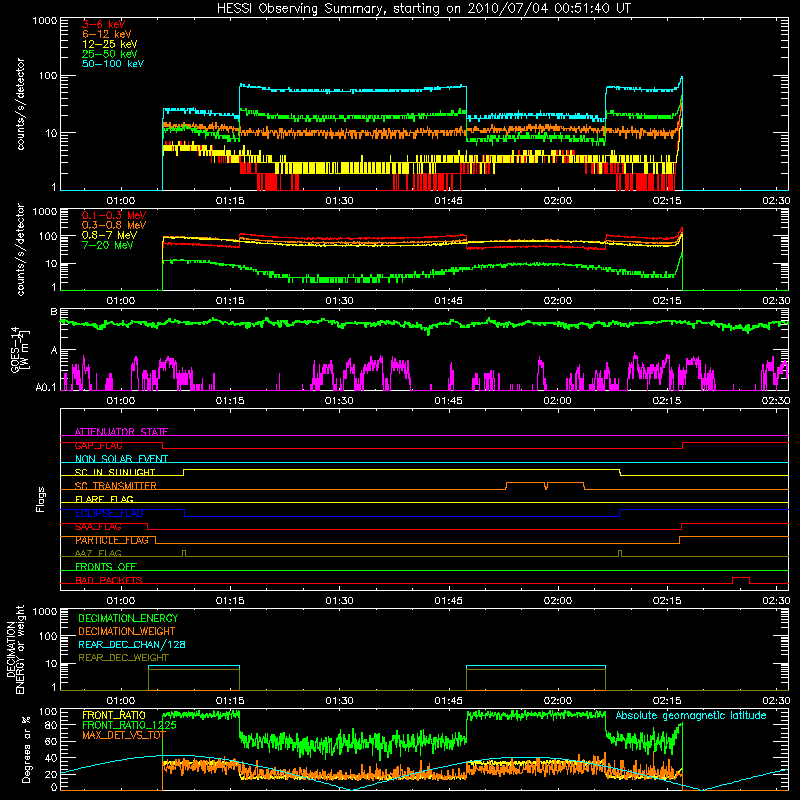Screen dimensions: 800x800
Task: Select the GAP_FLAG label
Action: coord(98,445)
